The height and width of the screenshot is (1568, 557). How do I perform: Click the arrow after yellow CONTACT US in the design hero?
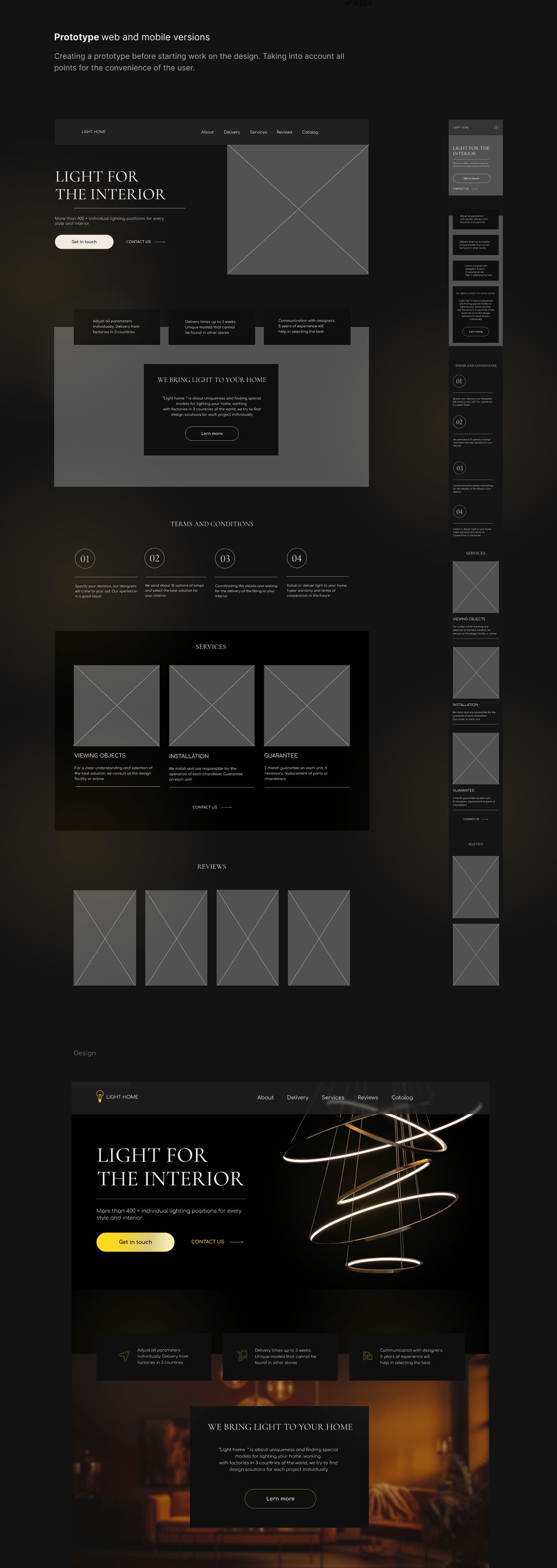point(236,1242)
